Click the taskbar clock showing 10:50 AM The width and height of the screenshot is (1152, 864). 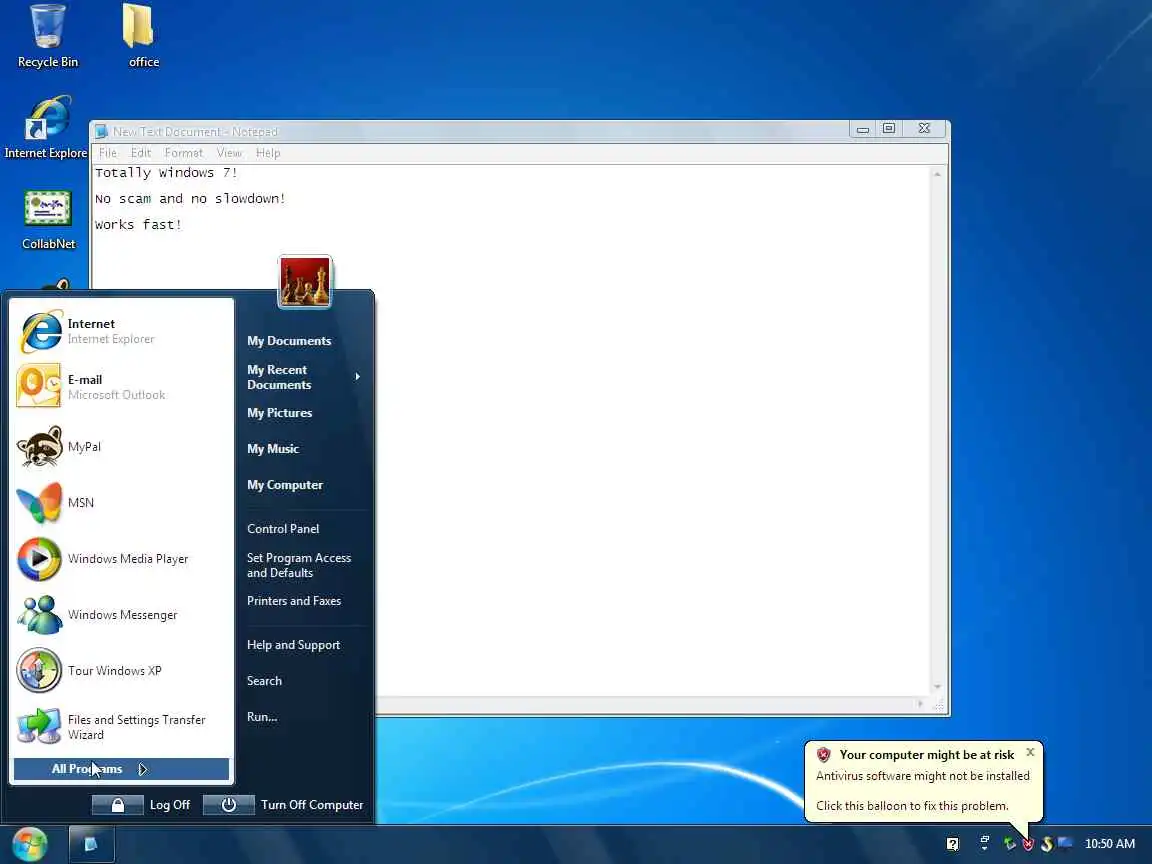point(1109,844)
